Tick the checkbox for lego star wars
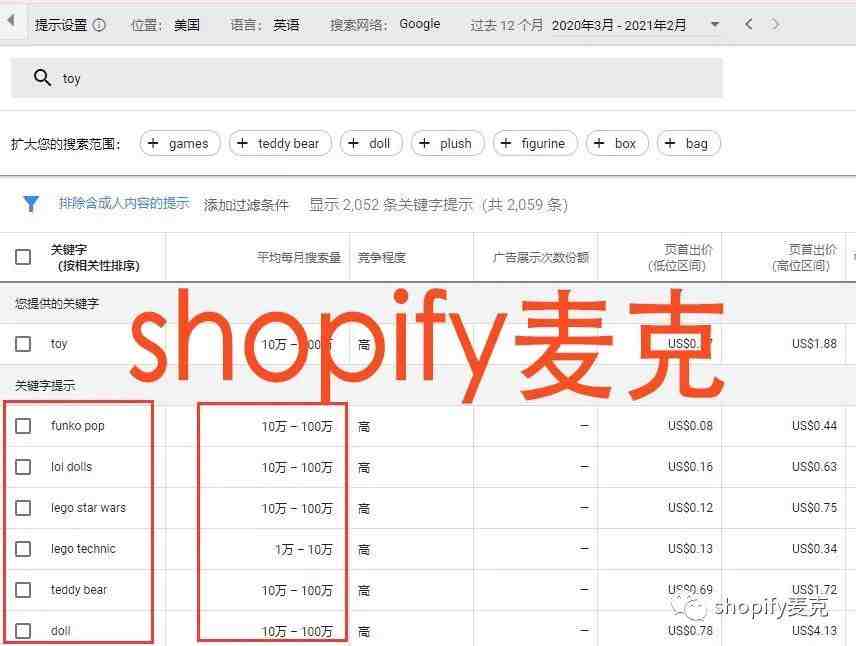The image size is (856, 646). (x=23, y=508)
